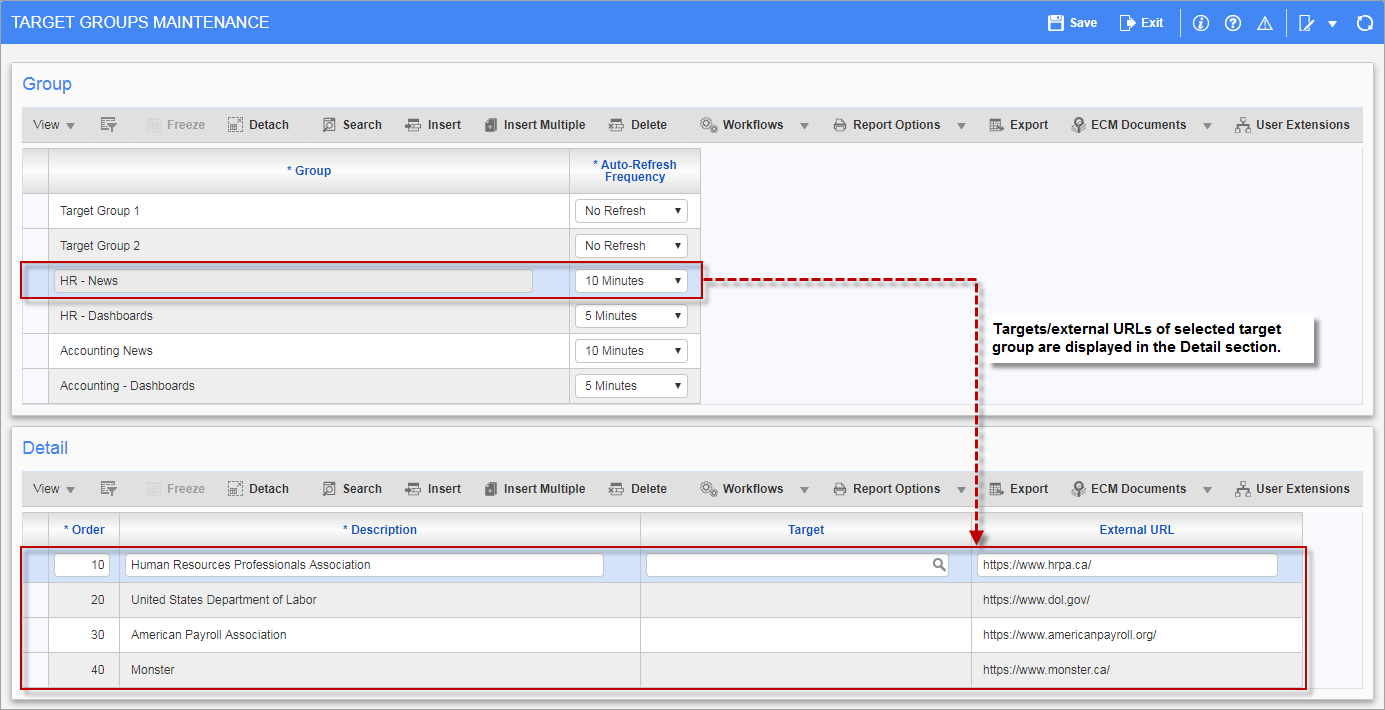The image size is (1385, 710).
Task: Select the Accounting - Dashboards group row
Action: pos(300,386)
